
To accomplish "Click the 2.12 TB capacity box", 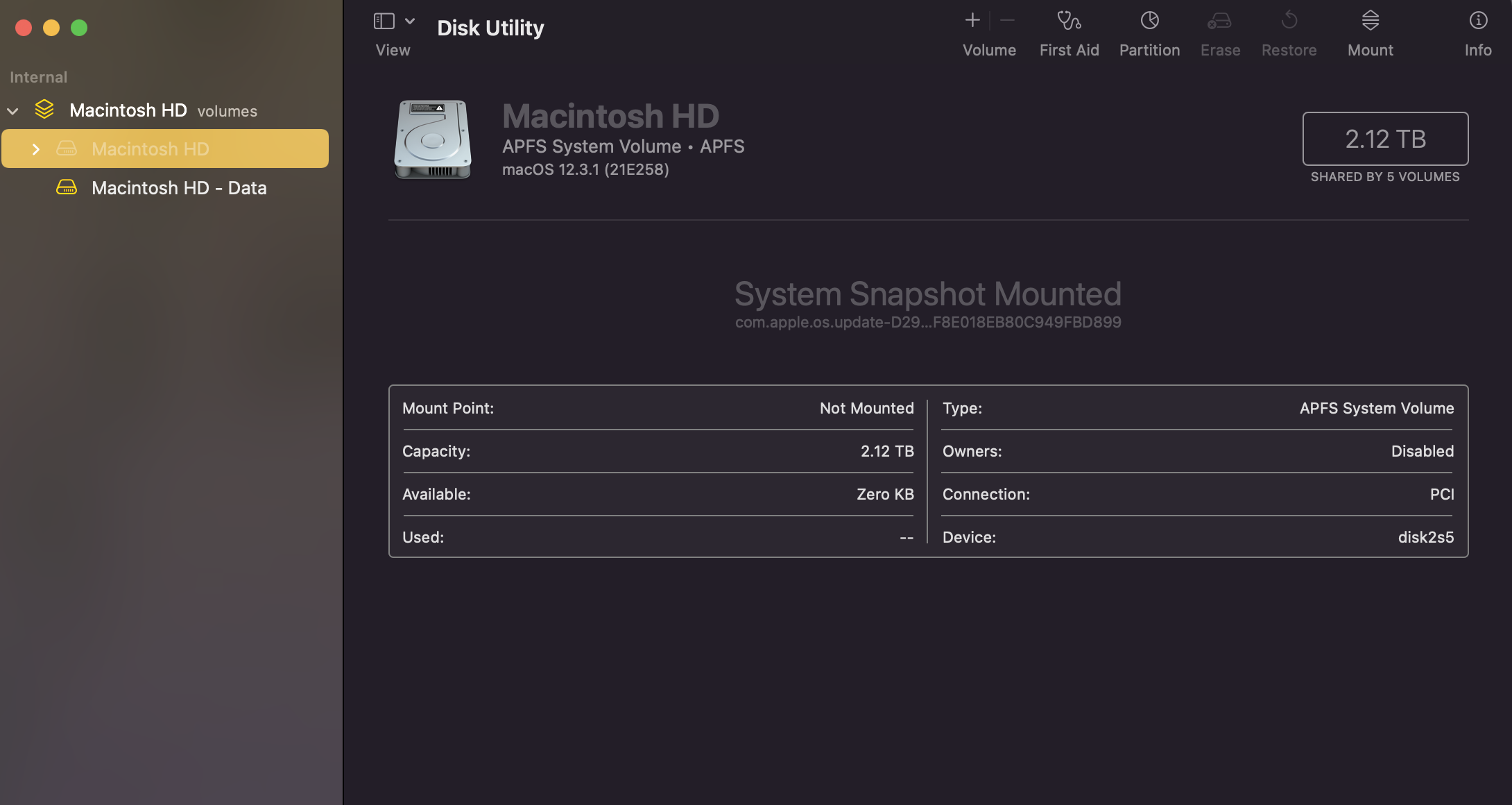I will coord(1385,139).
